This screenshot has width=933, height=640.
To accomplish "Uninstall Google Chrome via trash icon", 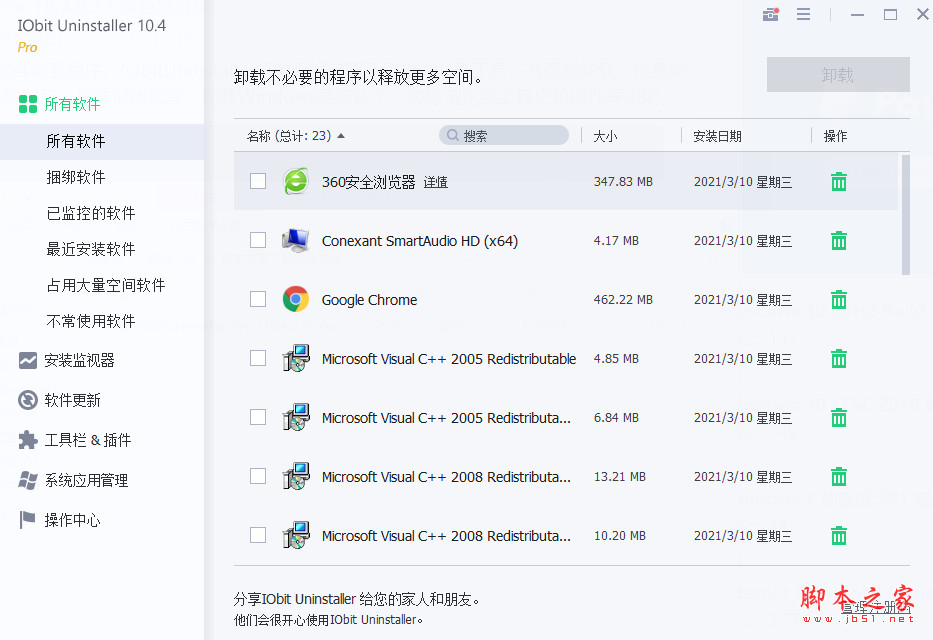I will tap(839, 299).
